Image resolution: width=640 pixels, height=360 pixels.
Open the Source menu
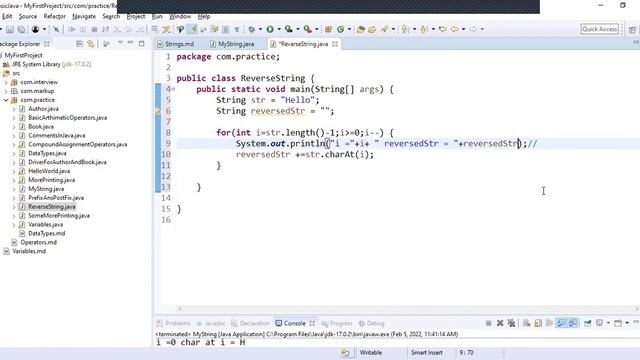click(28, 16)
